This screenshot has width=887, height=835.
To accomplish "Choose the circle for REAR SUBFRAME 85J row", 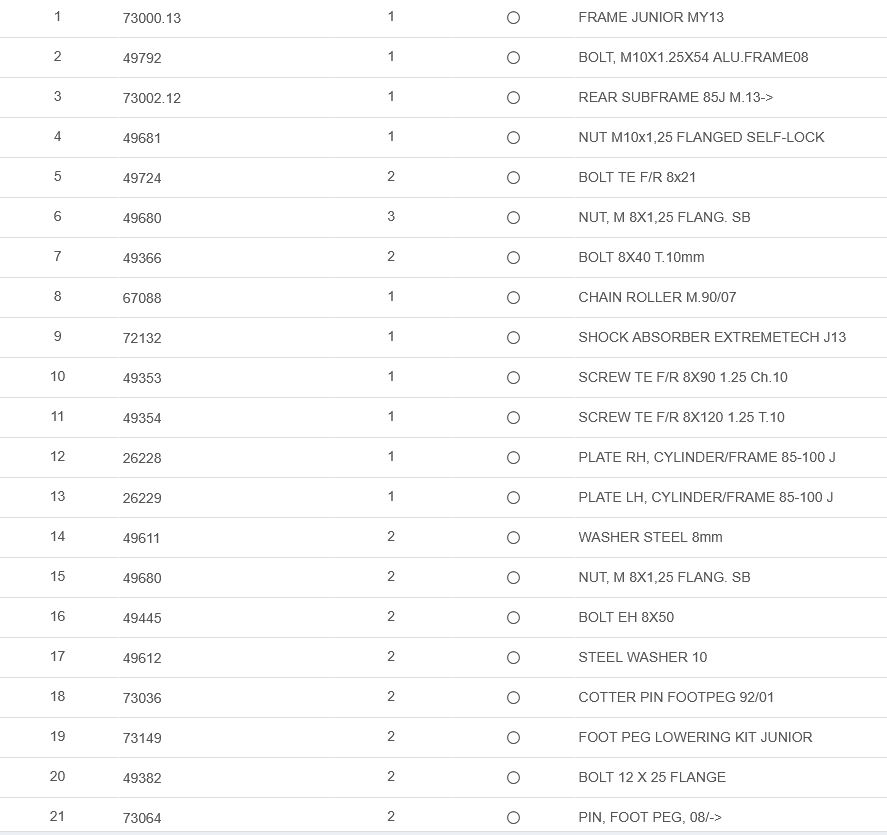I will [513, 98].
